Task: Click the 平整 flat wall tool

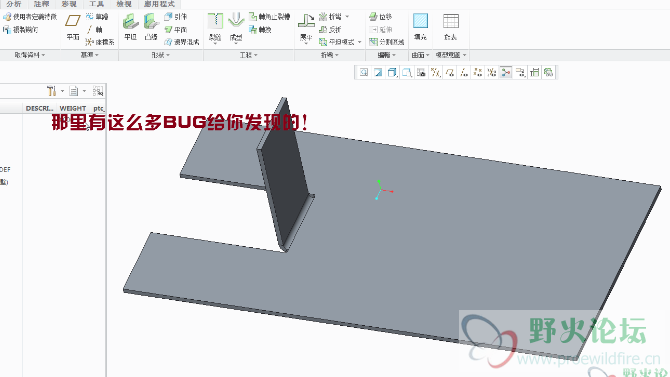Action: (130, 27)
